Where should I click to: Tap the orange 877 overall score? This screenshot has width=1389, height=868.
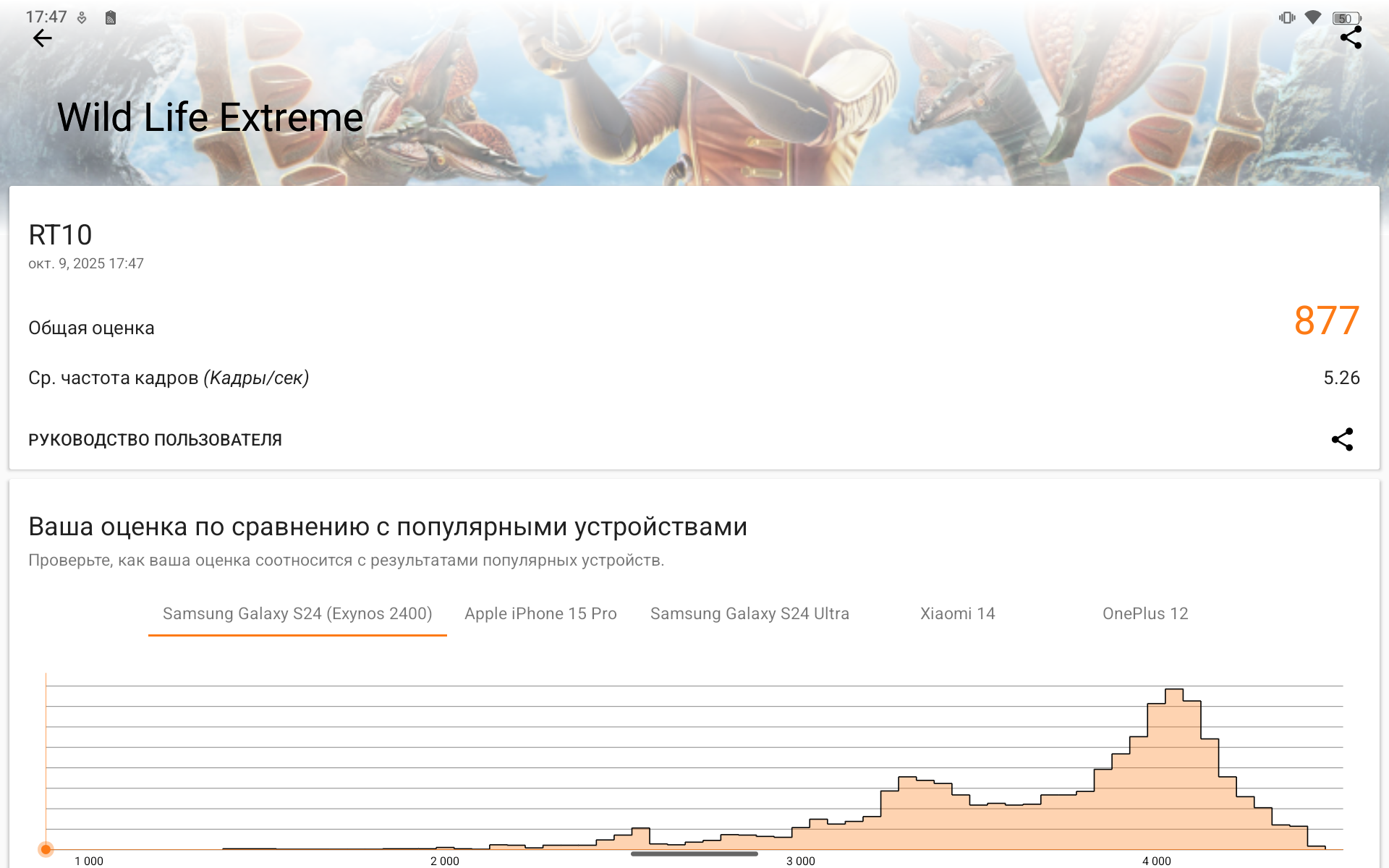[1326, 320]
